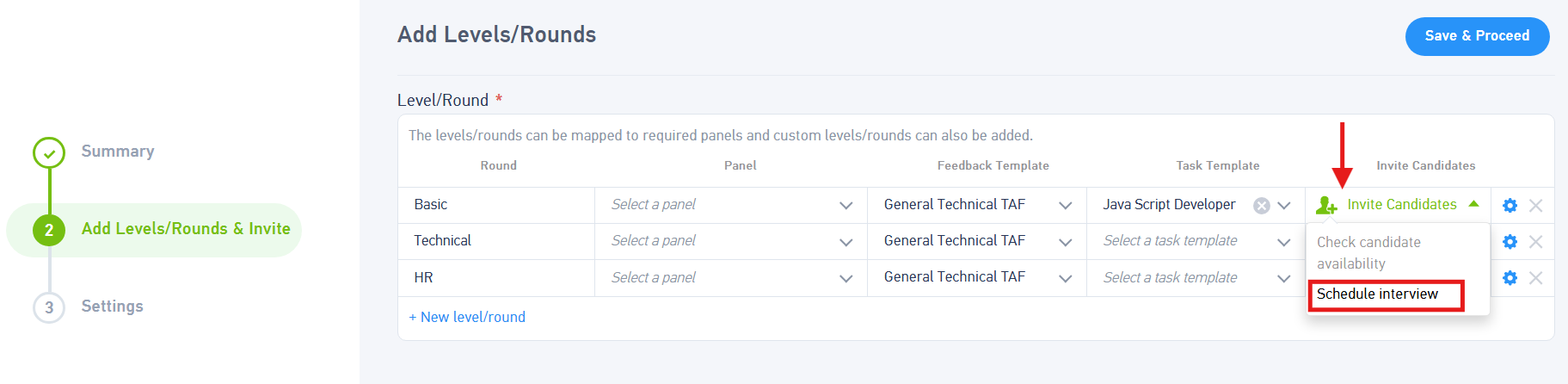Remove the Technical round row

tap(1536, 242)
